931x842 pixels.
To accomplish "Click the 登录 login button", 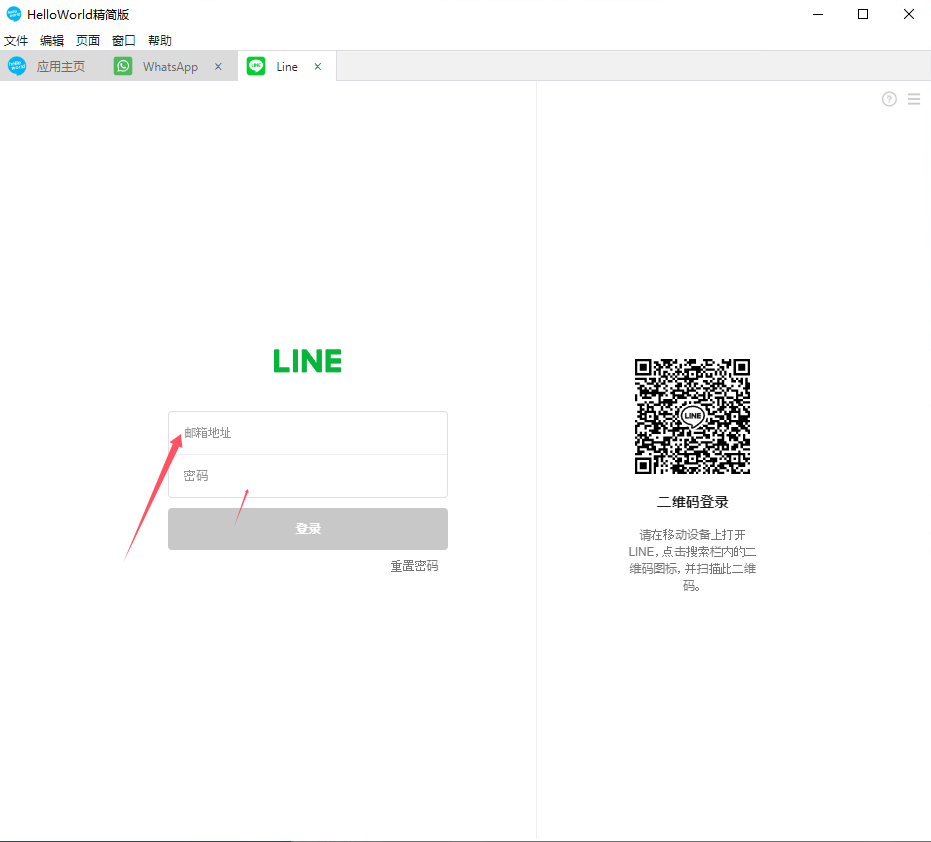I will tap(308, 528).
